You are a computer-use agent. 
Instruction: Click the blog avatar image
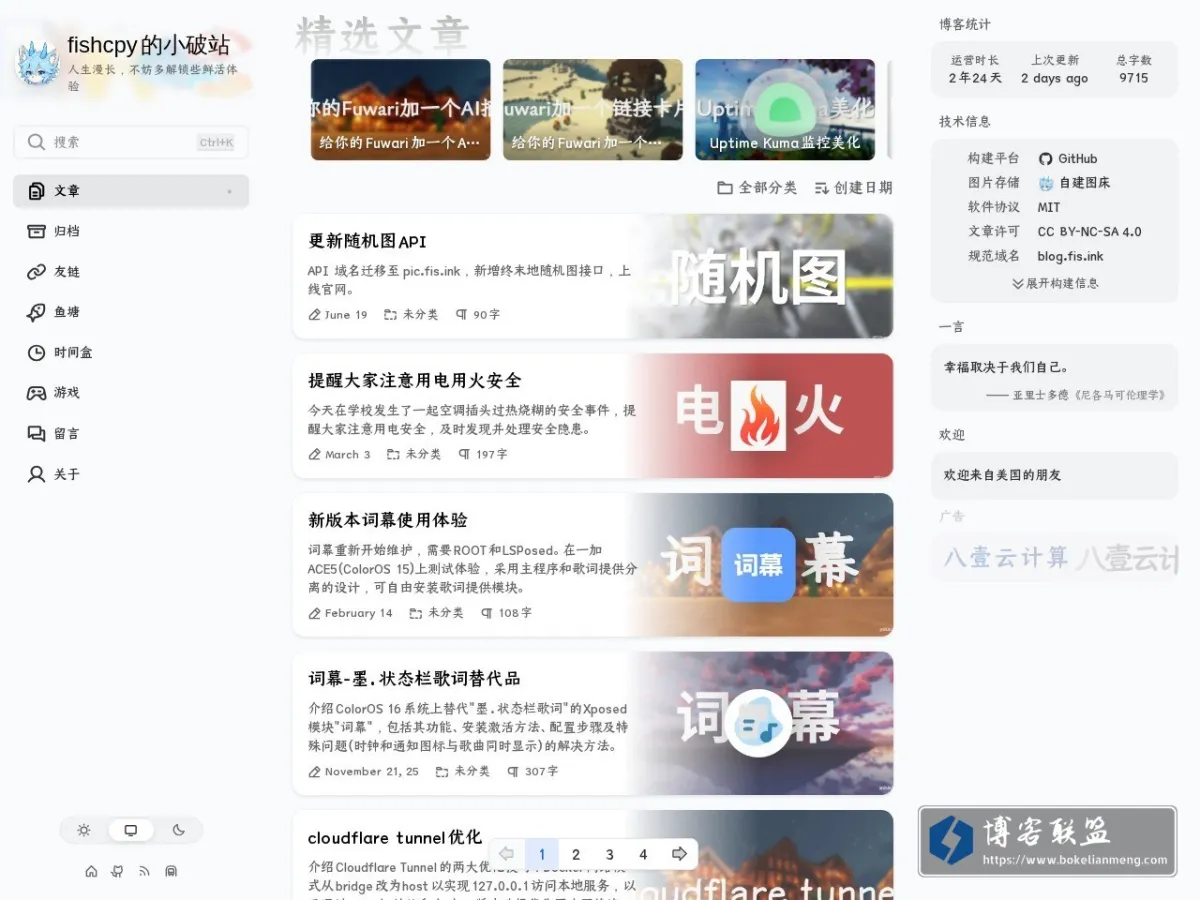(38, 62)
